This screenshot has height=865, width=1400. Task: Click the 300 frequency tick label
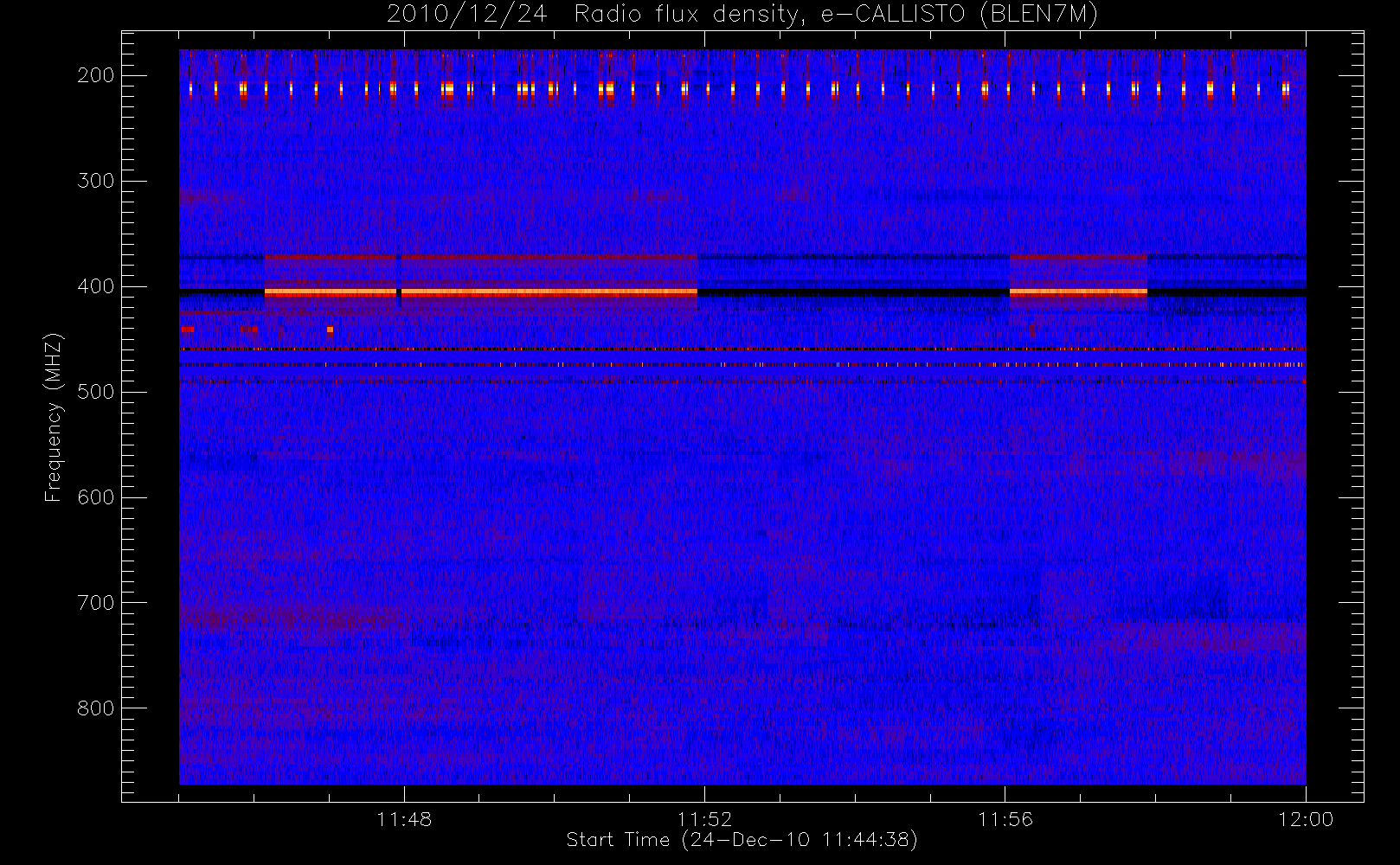click(95, 181)
